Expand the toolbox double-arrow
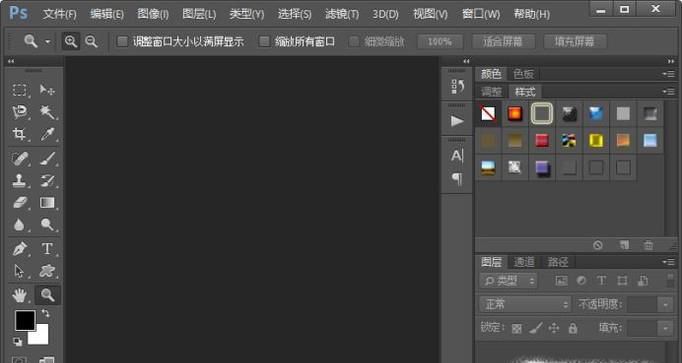 pos(11,61)
